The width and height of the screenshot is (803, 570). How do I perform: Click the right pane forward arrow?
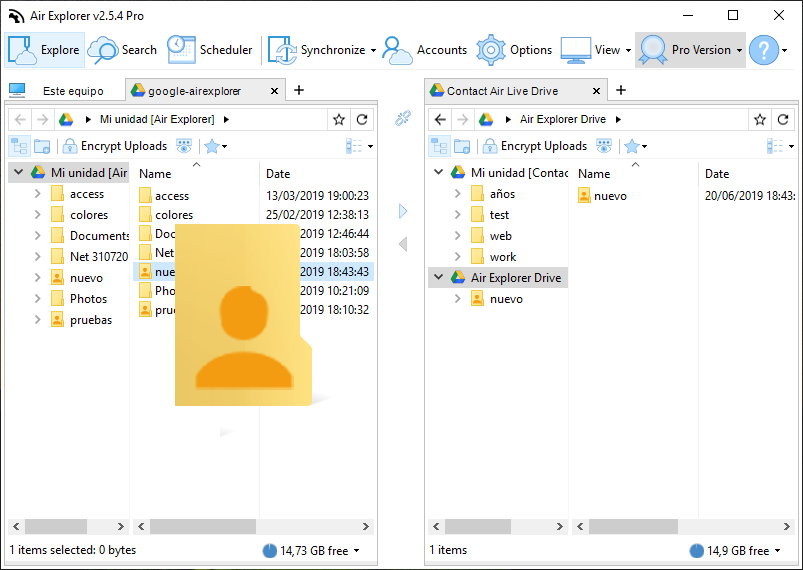462,119
